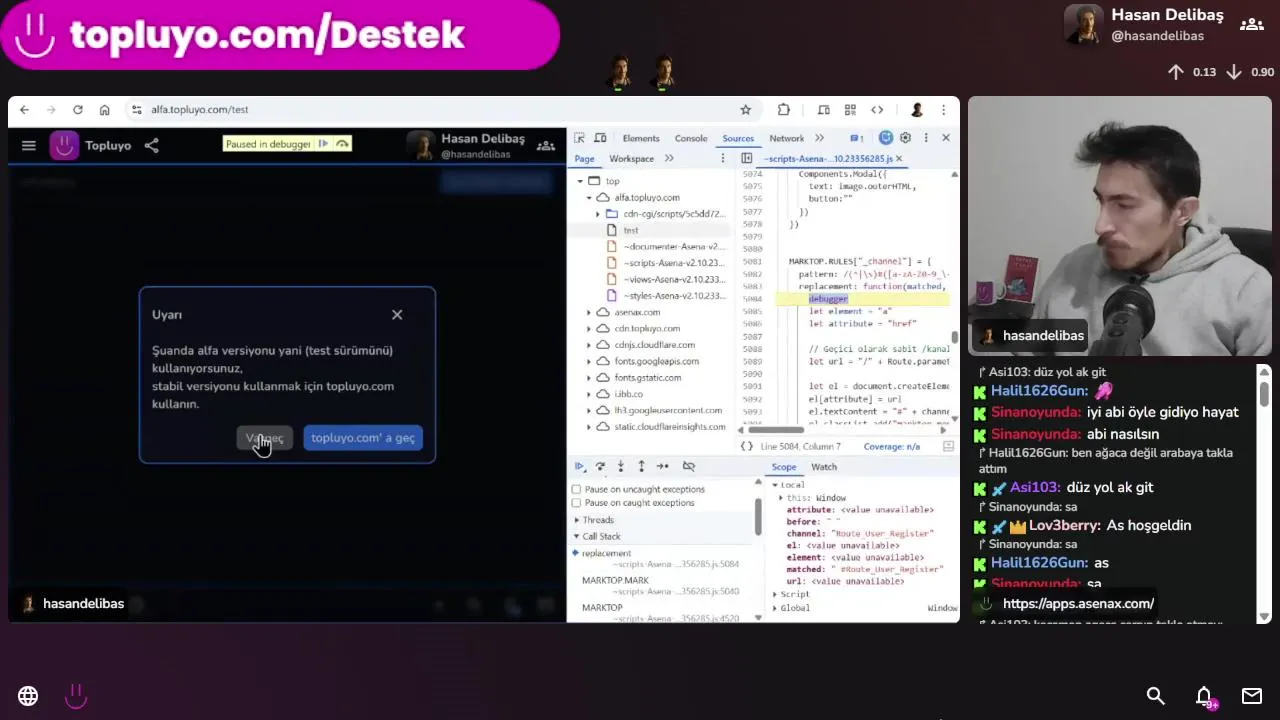Screen dimensions: 1280x720
Task: Expand the Global scope entry
Action: (775, 608)
